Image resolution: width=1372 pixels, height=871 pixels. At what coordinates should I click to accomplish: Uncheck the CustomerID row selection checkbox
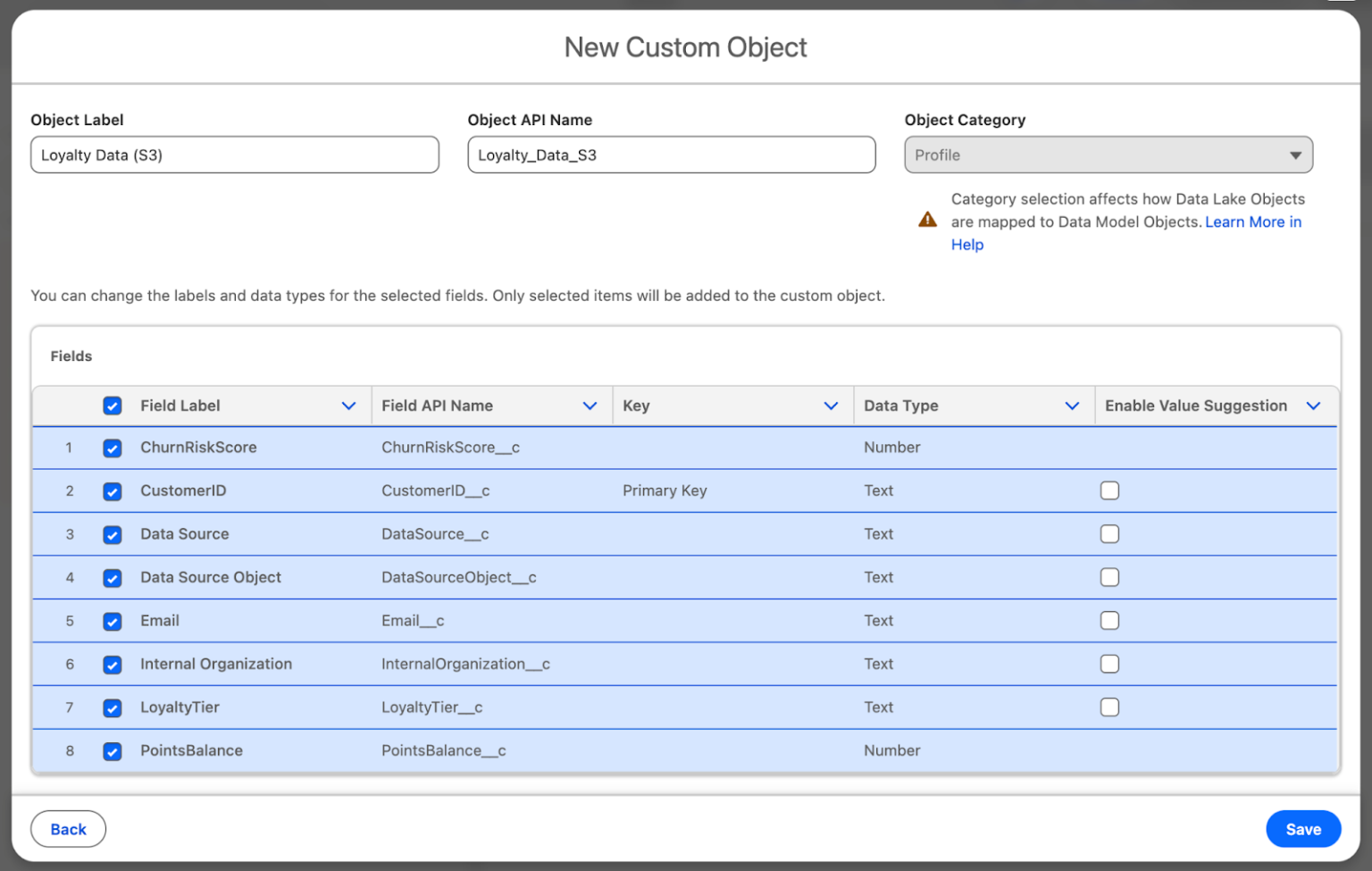point(113,491)
